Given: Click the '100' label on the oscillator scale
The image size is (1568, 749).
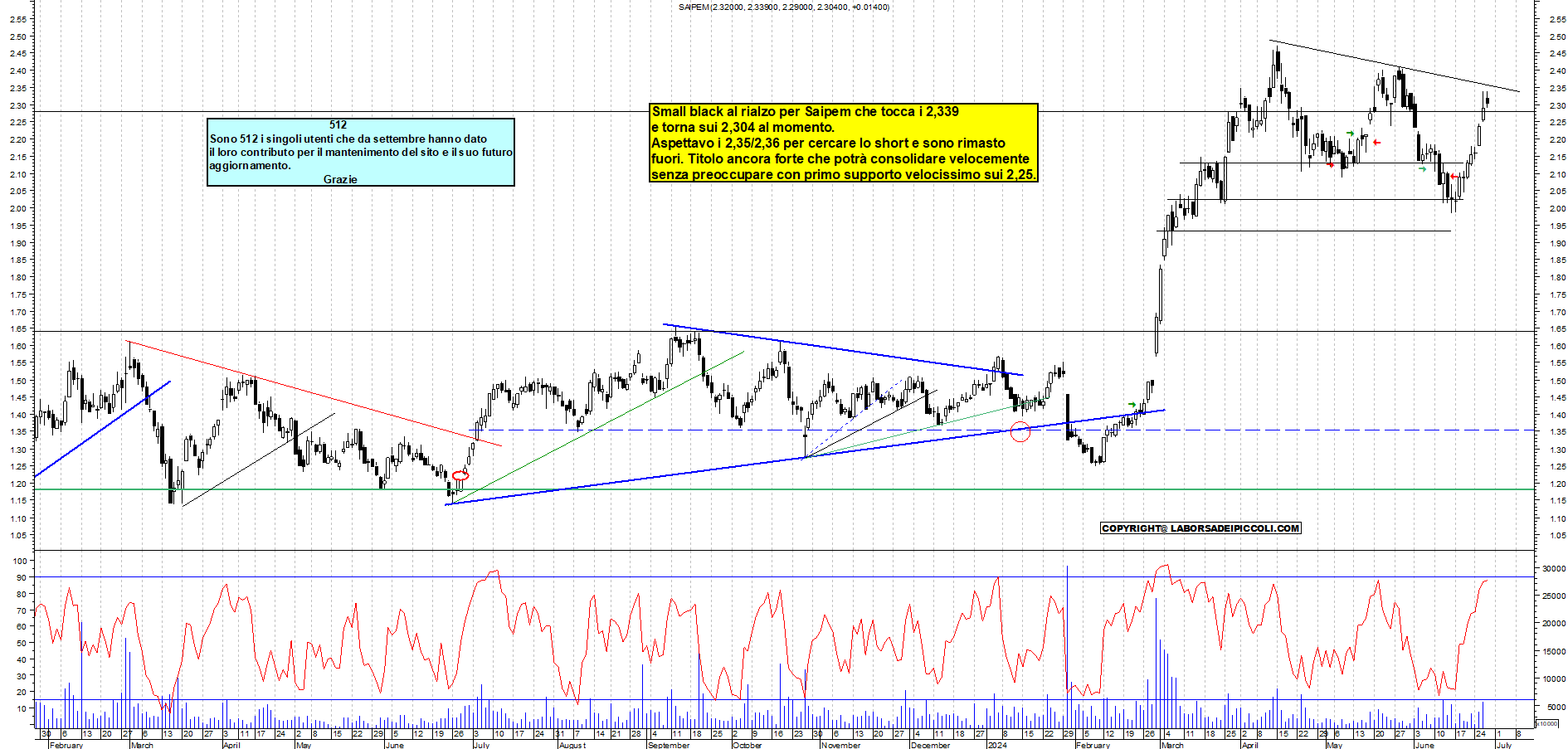Looking at the screenshot, I should click(x=20, y=561).
